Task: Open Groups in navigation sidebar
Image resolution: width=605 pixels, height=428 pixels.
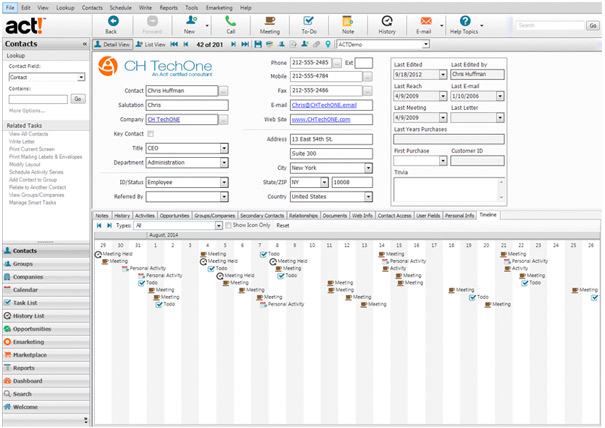Action: point(46,264)
